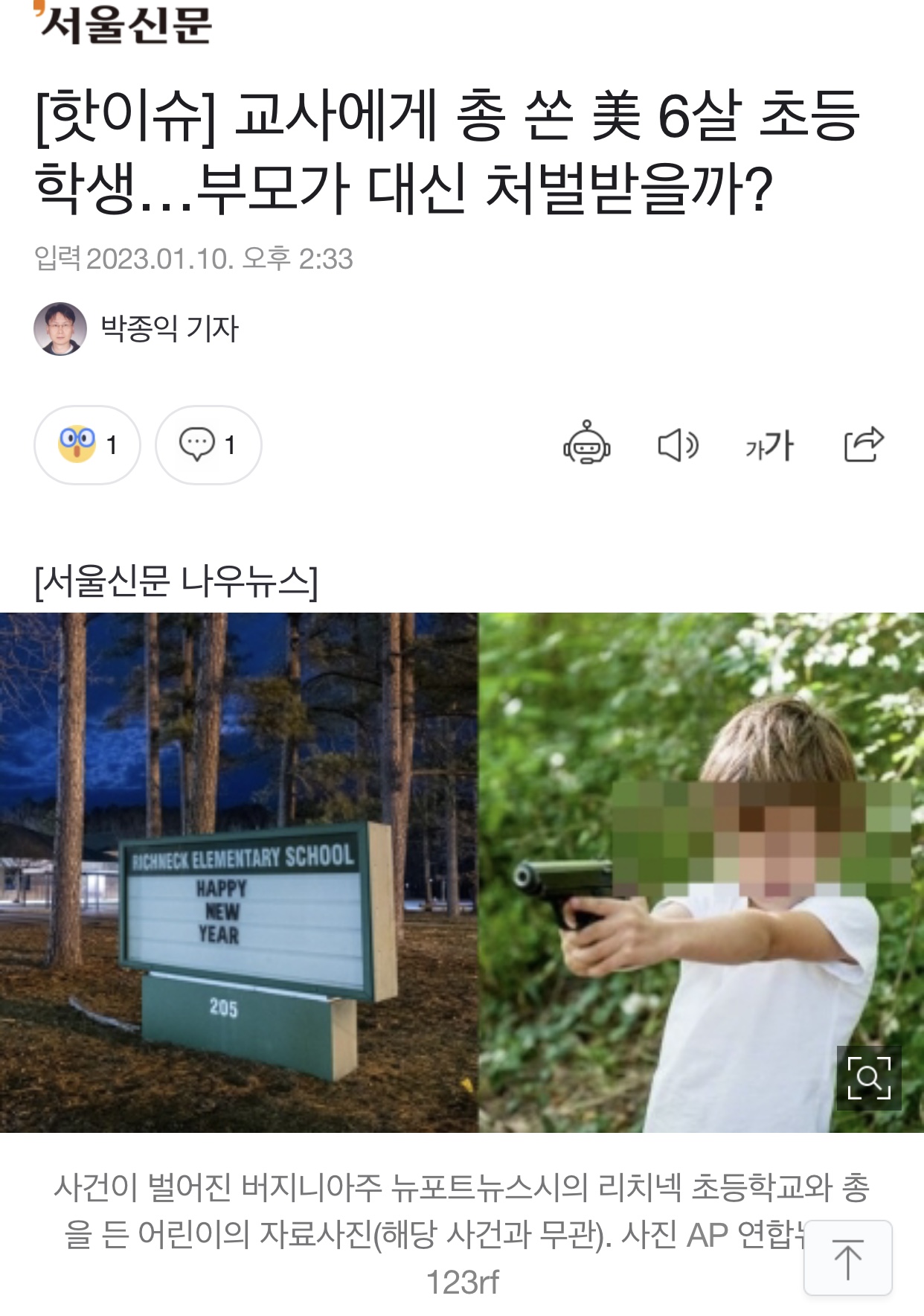Tap the [서울신문 나우뉴스] section label

[176, 581]
